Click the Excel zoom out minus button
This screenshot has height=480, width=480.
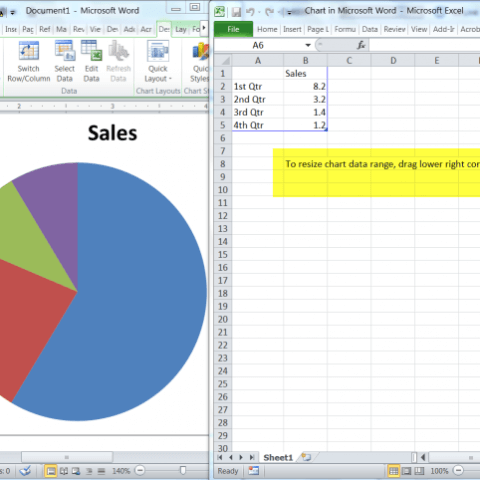[459, 471]
